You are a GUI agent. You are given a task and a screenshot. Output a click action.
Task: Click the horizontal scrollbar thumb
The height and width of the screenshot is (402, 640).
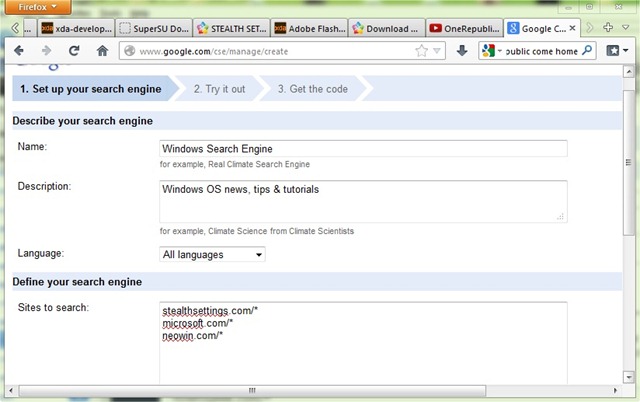point(252,391)
